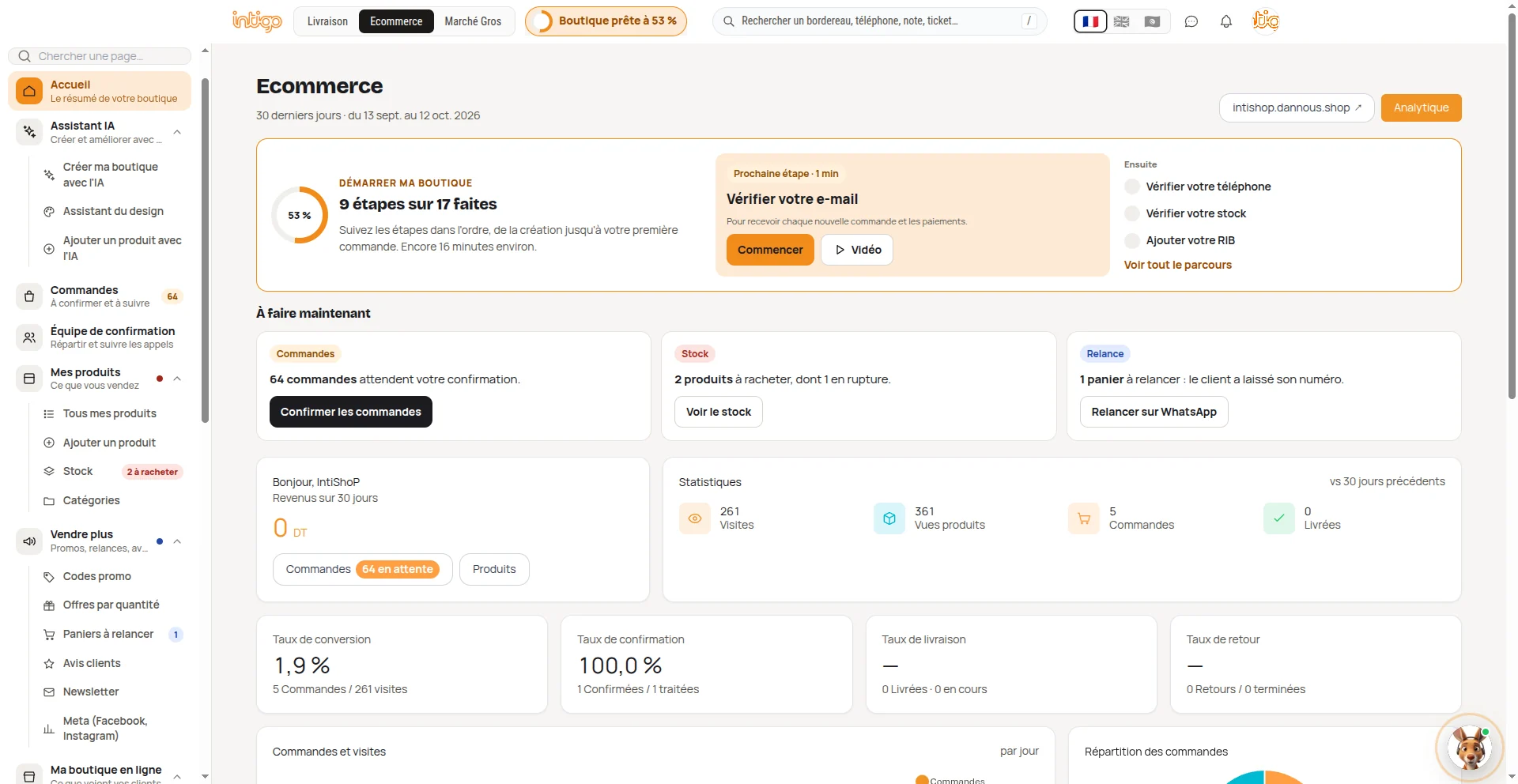
Task: Select the Ecommerce tab
Action: pyautogui.click(x=396, y=21)
